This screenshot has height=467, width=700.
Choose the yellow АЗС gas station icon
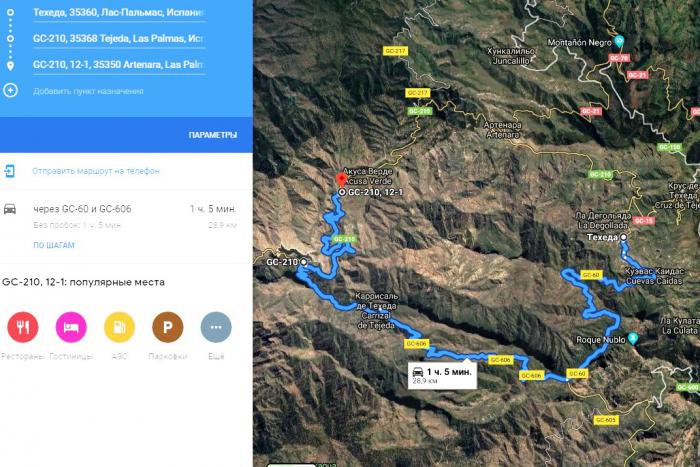tap(119, 327)
